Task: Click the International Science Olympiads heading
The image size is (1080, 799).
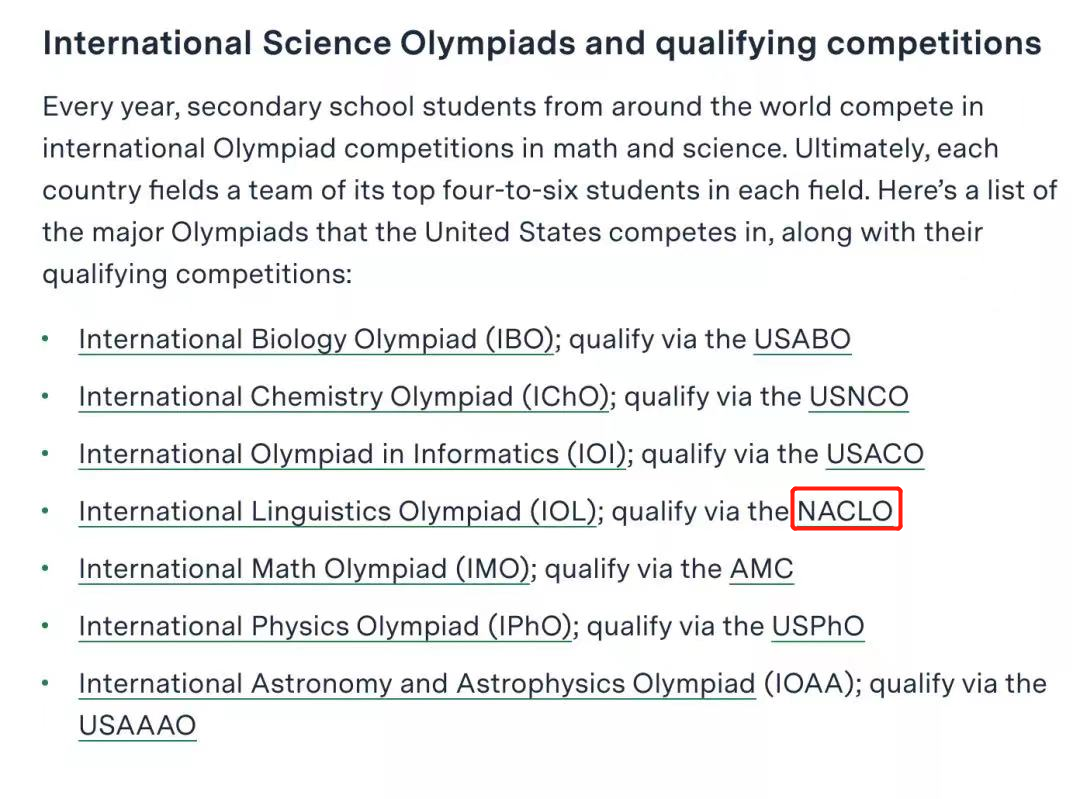Action: coord(542,44)
